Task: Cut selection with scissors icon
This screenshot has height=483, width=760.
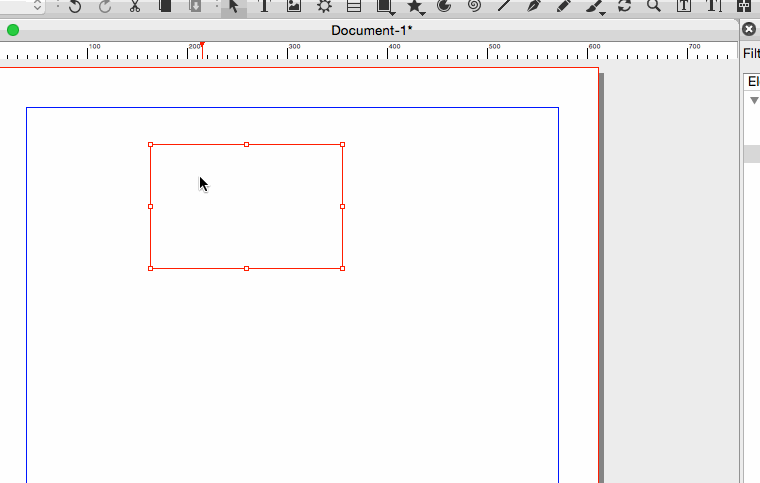Action: coord(135,6)
